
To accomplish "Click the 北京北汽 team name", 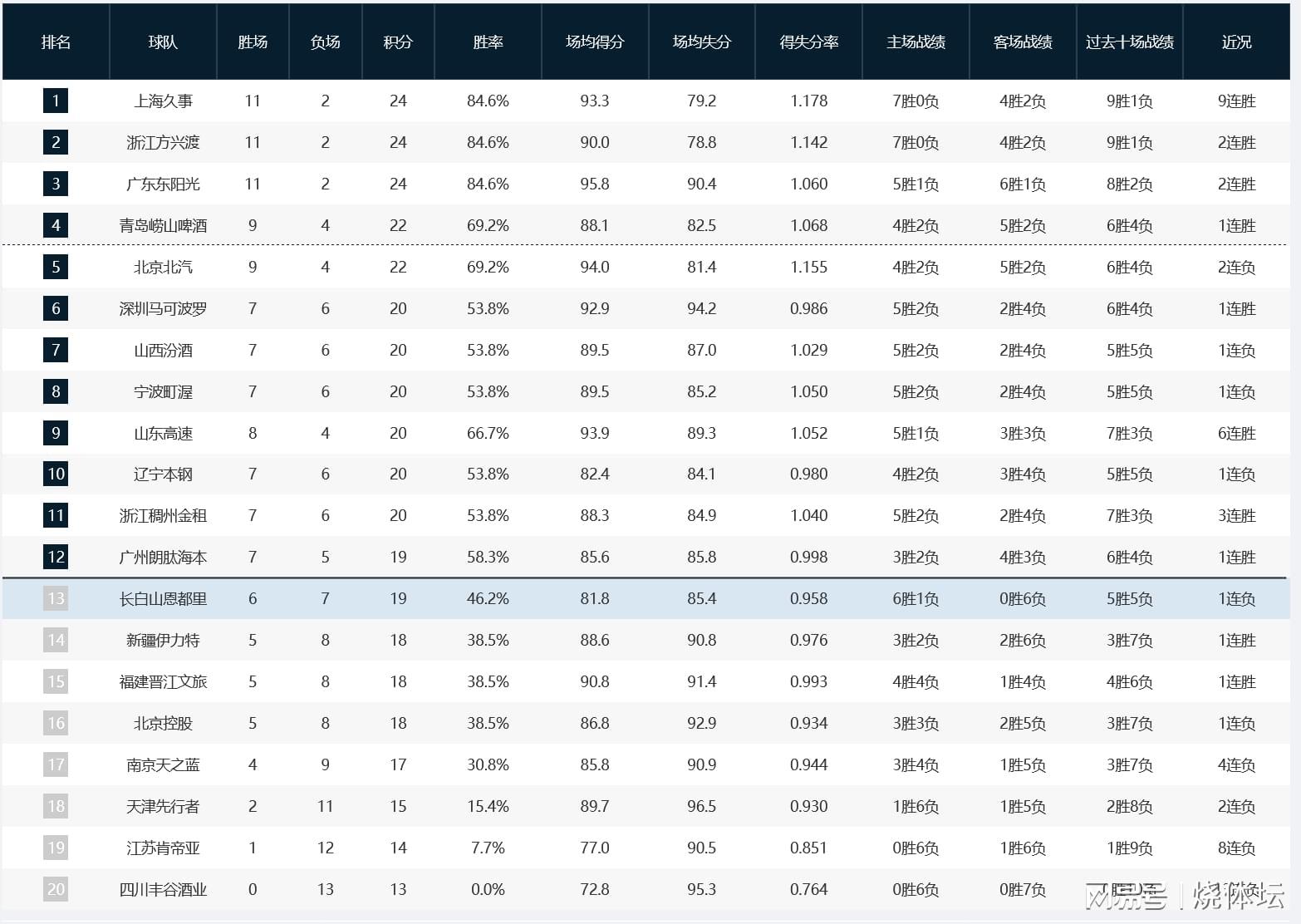I will pyautogui.click(x=163, y=267).
